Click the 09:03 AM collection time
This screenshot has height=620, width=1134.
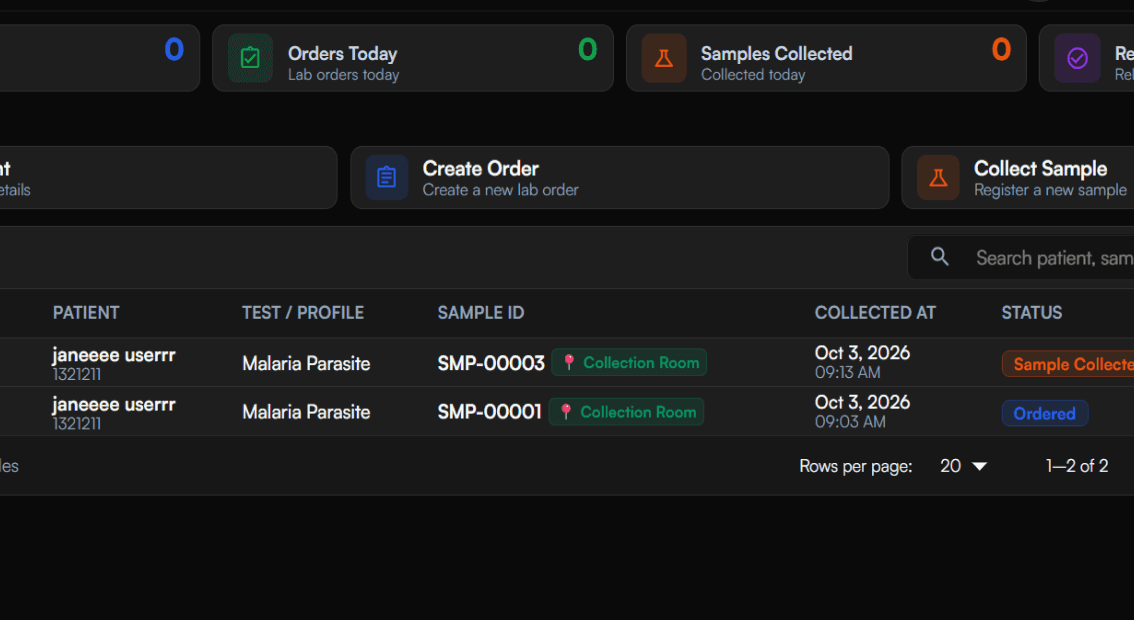click(850, 422)
